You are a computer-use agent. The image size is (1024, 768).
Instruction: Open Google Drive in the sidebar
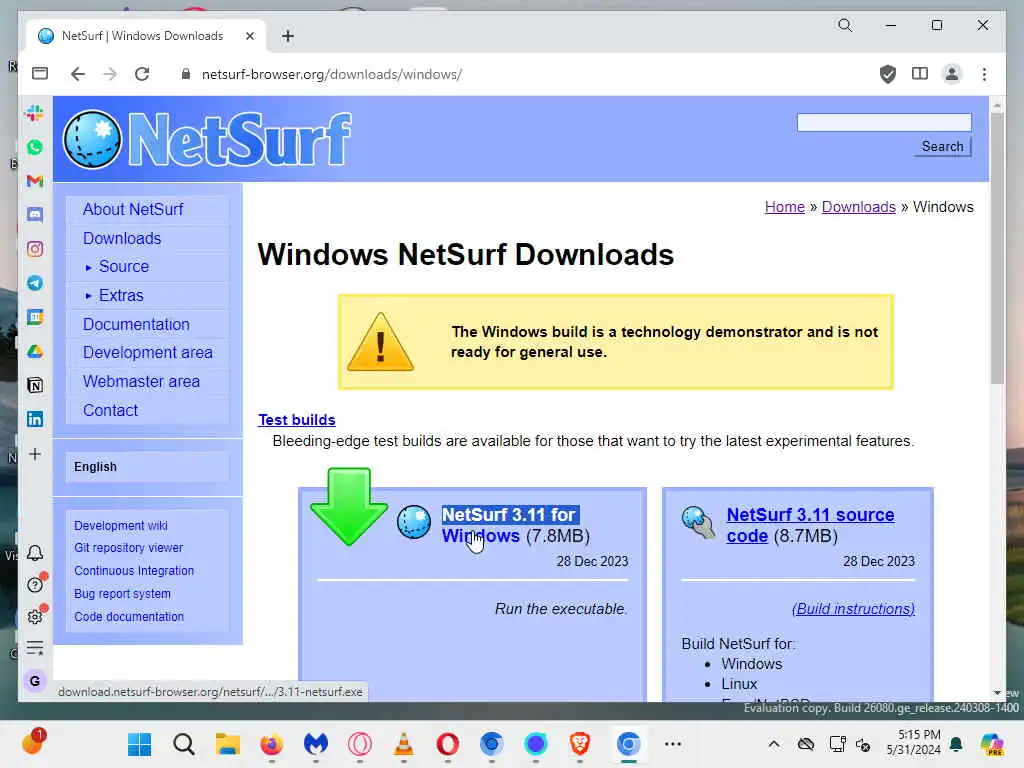click(x=35, y=351)
